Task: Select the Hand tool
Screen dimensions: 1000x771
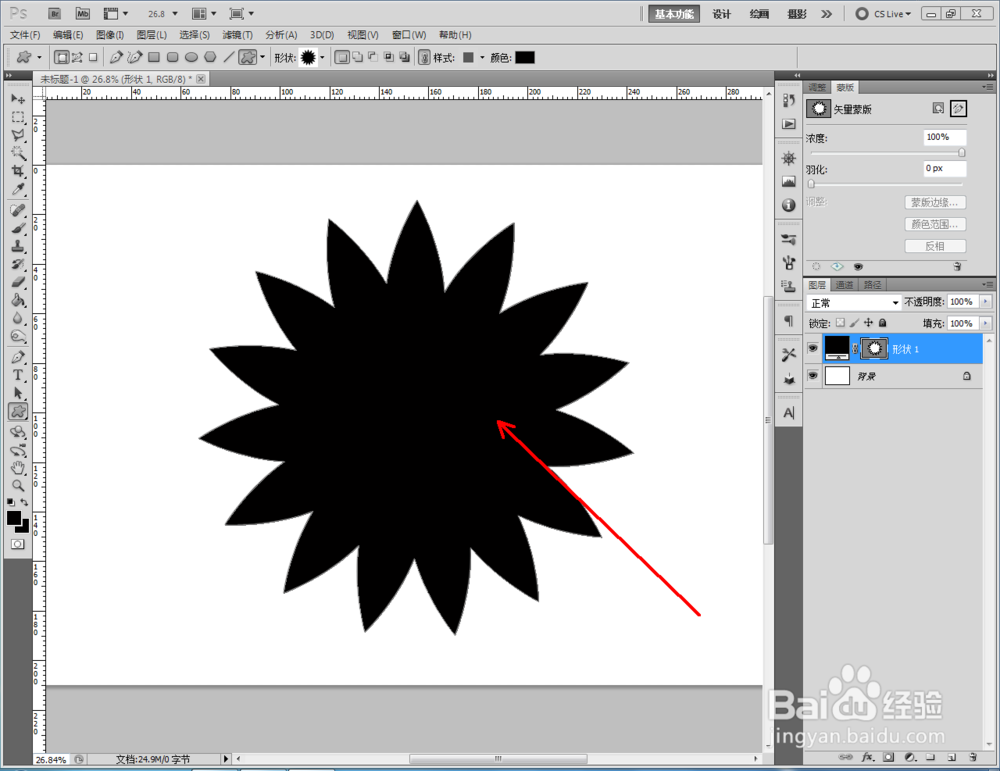Action: click(x=18, y=468)
